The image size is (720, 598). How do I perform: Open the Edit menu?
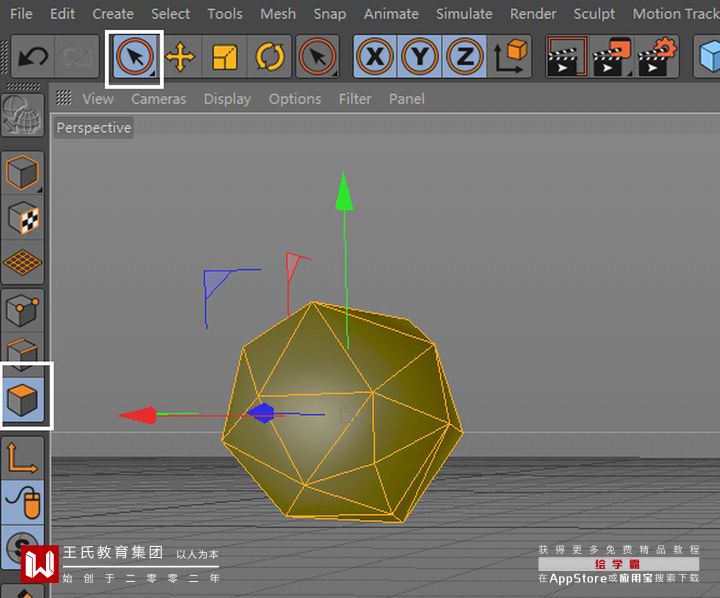click(62, 14)
